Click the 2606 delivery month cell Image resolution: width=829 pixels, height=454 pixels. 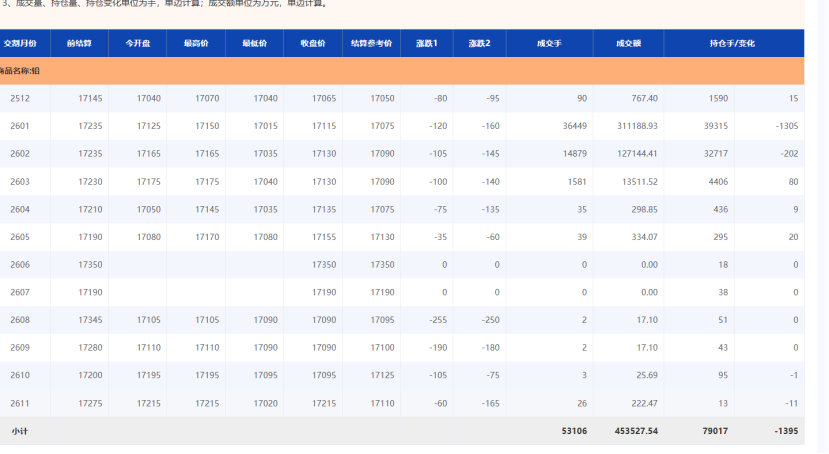pyautogui.click(x=20, y=264)
